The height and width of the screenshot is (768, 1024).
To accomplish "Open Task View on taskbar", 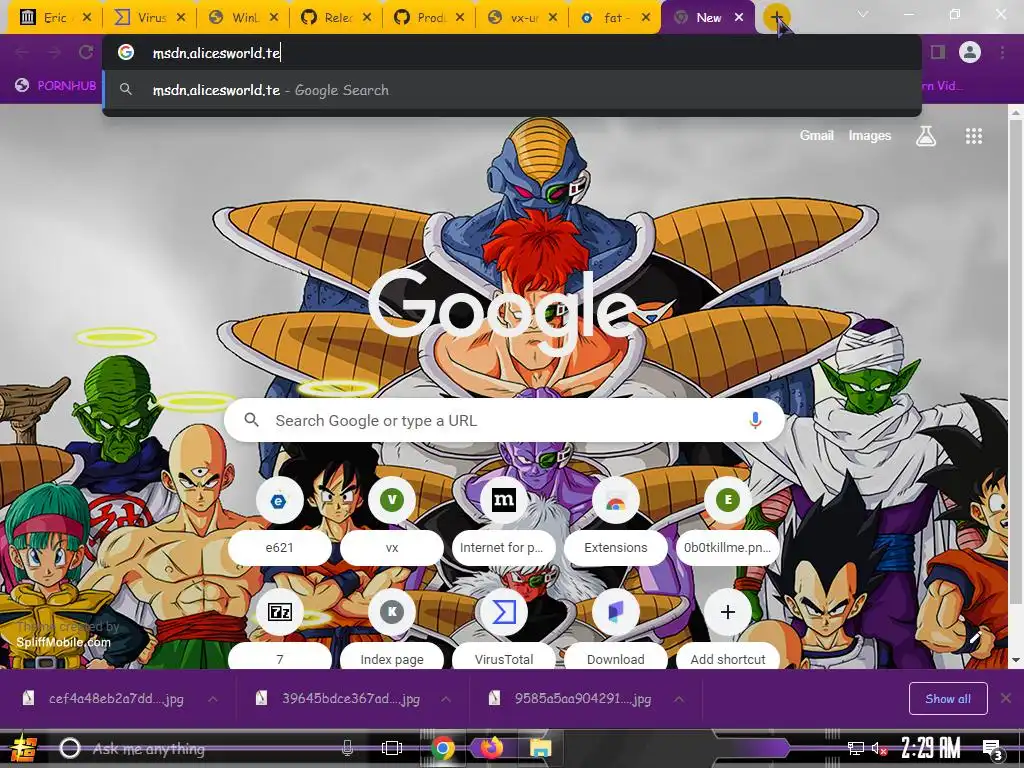I will (x=392, y=748).
